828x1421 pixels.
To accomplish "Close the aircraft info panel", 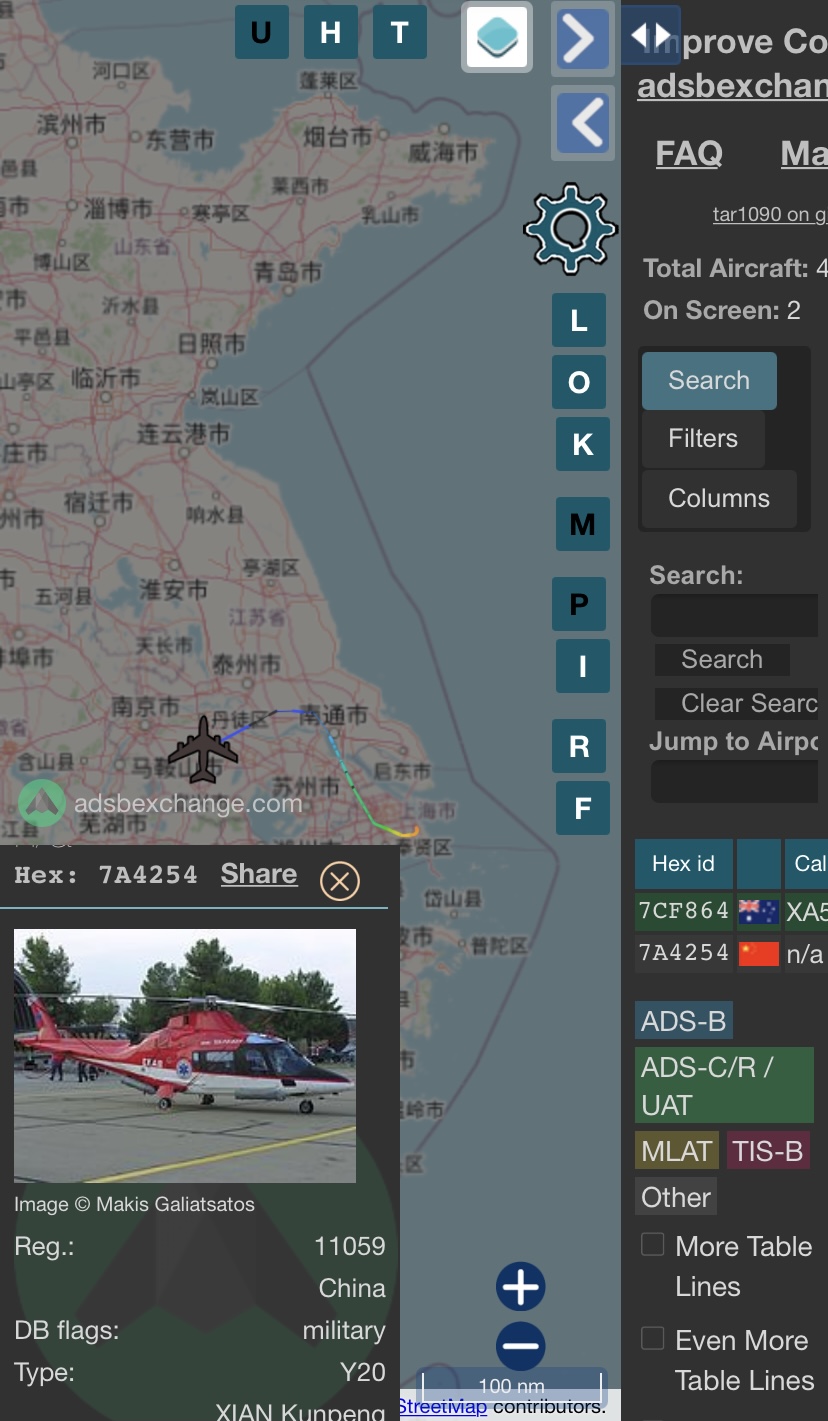I will [x=340, y=881].
